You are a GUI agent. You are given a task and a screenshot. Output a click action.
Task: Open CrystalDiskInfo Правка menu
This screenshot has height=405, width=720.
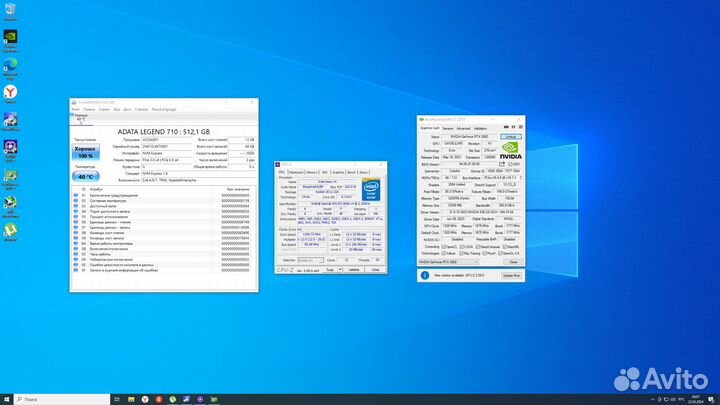pos(89,109)
